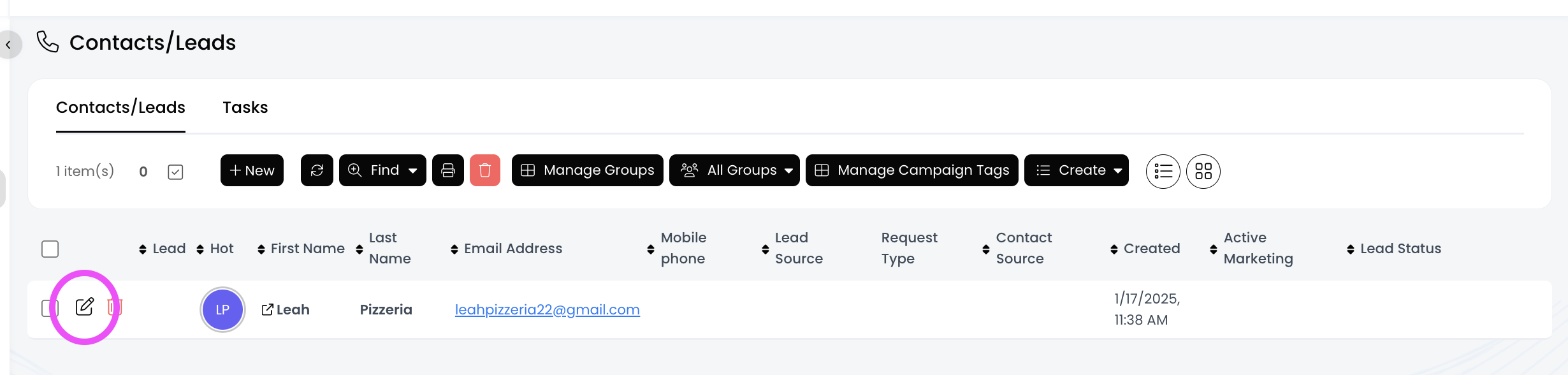Tick the select-all header checkbox

pos(50,249)
